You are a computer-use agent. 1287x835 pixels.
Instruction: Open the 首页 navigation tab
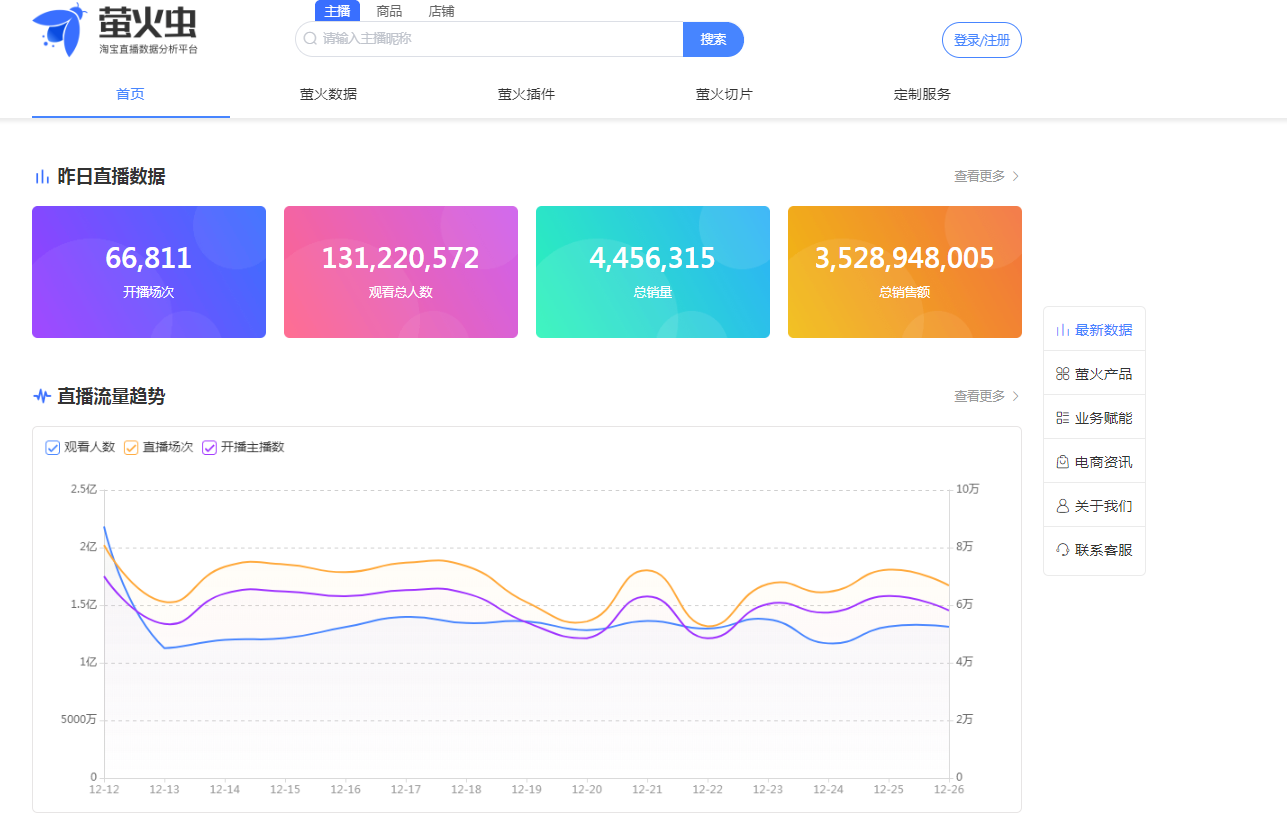coord(130,94)
